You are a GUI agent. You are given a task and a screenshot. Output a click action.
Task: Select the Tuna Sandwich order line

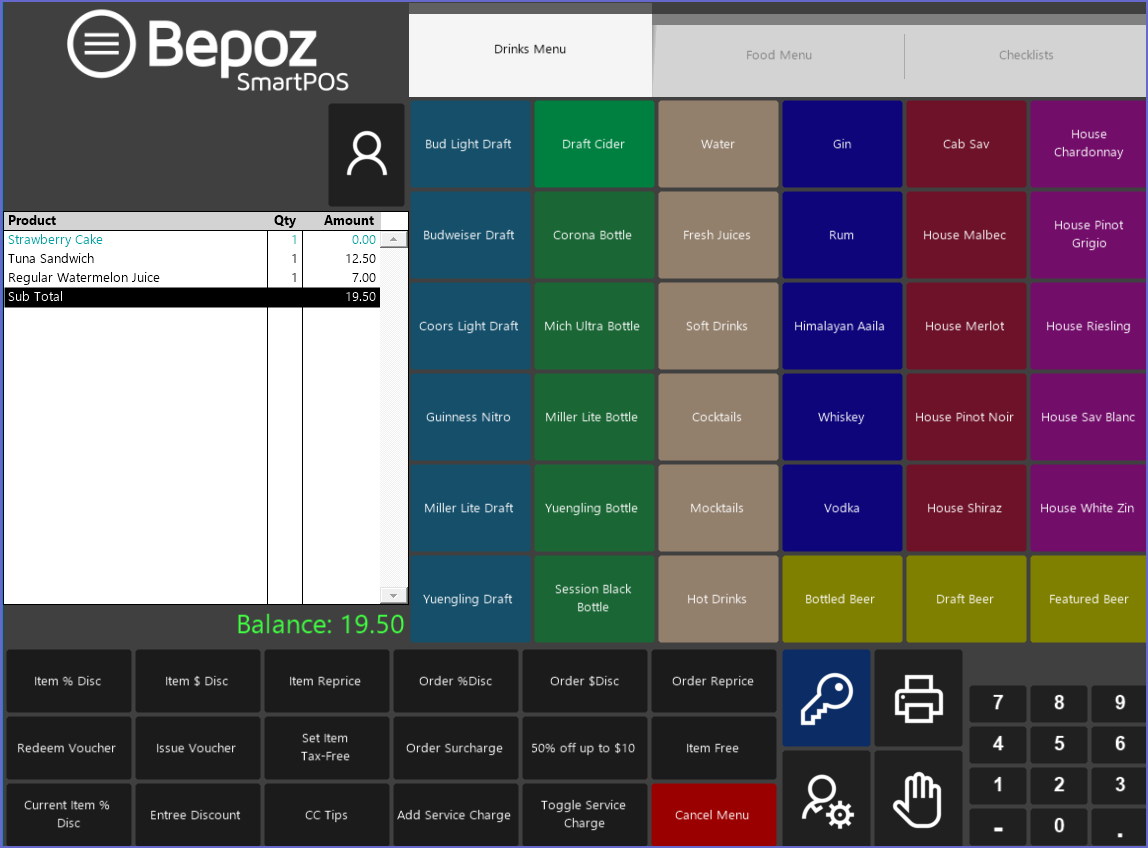[x=135, y=259]
